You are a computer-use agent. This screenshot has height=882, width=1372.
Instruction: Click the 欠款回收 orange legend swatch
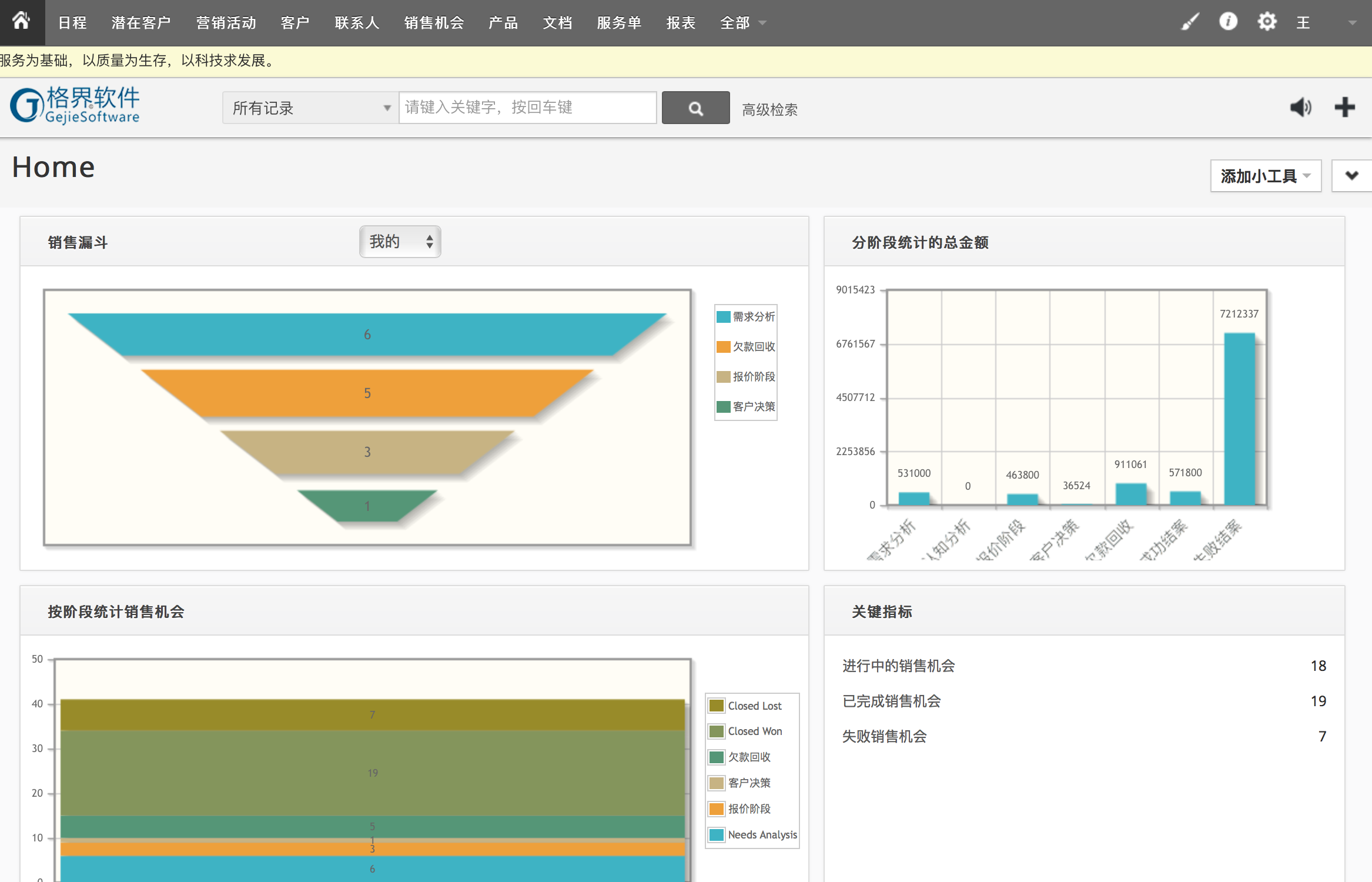(x=723, y=347)
